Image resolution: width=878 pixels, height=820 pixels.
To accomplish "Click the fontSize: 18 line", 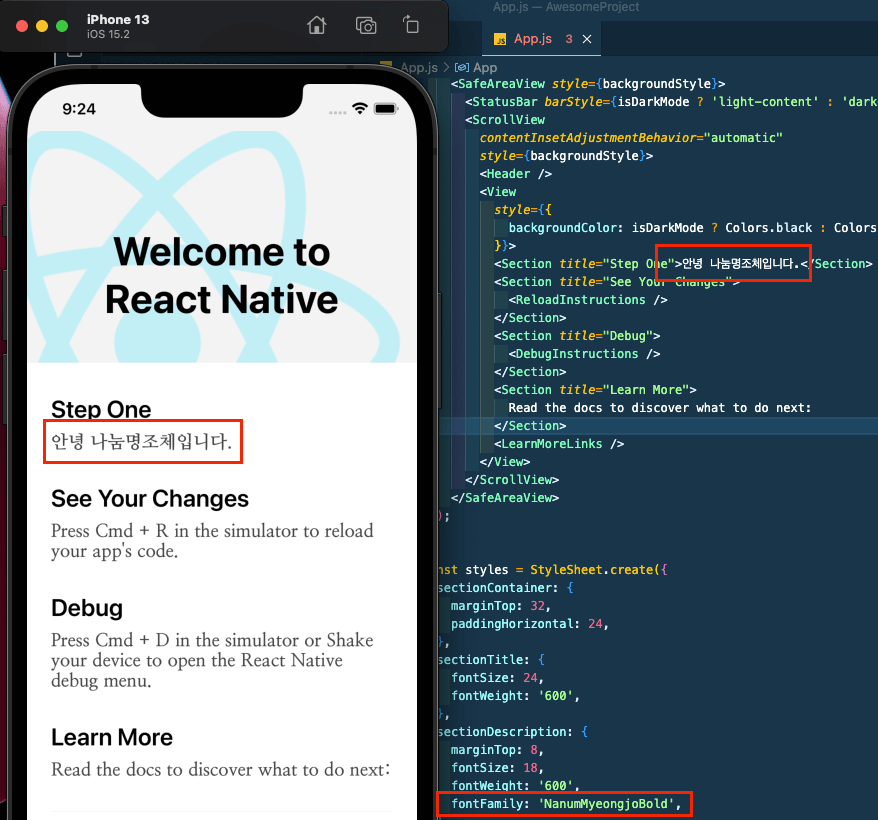I will tap(497, 768).
